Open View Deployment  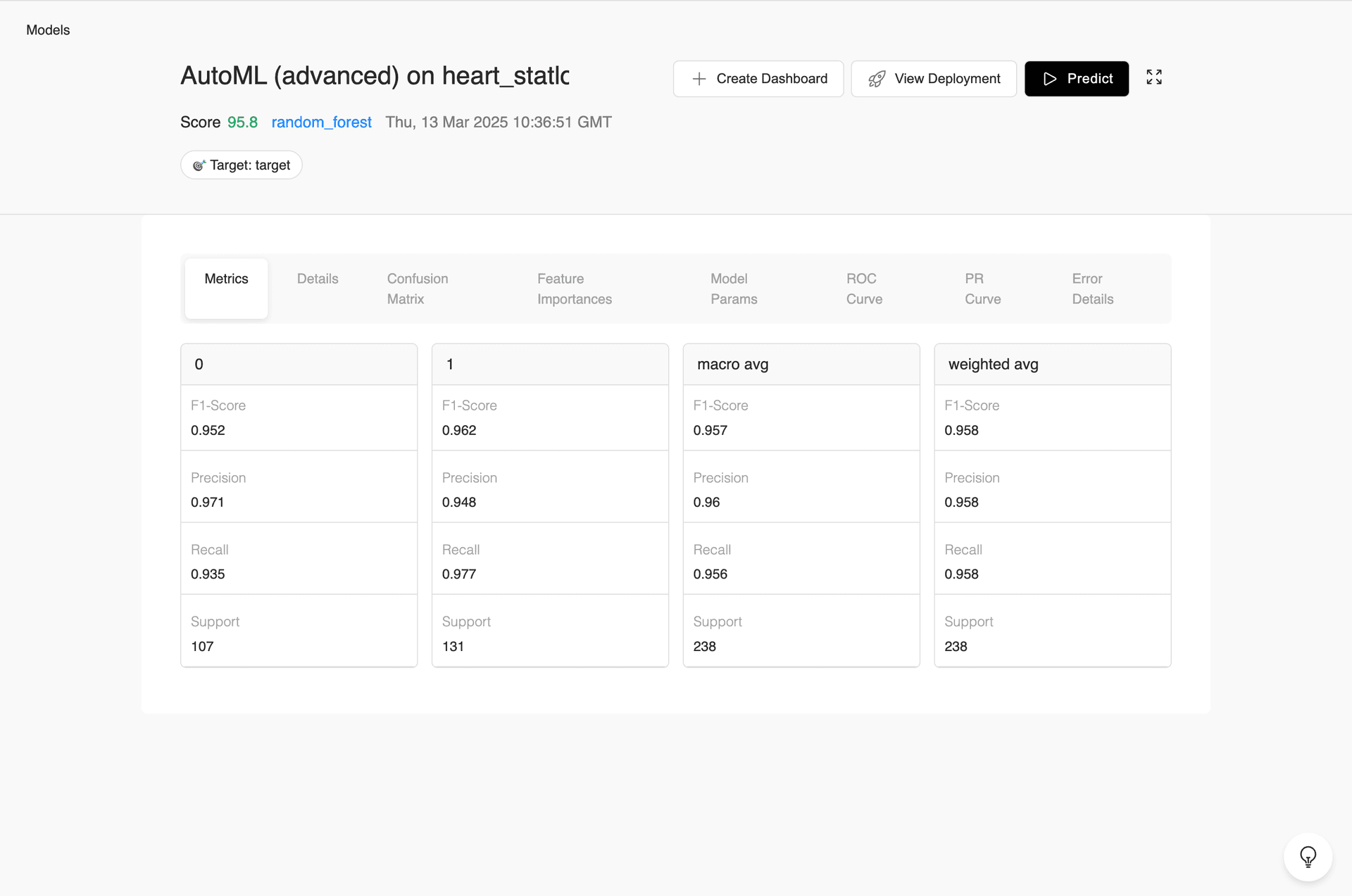[934, 79]
